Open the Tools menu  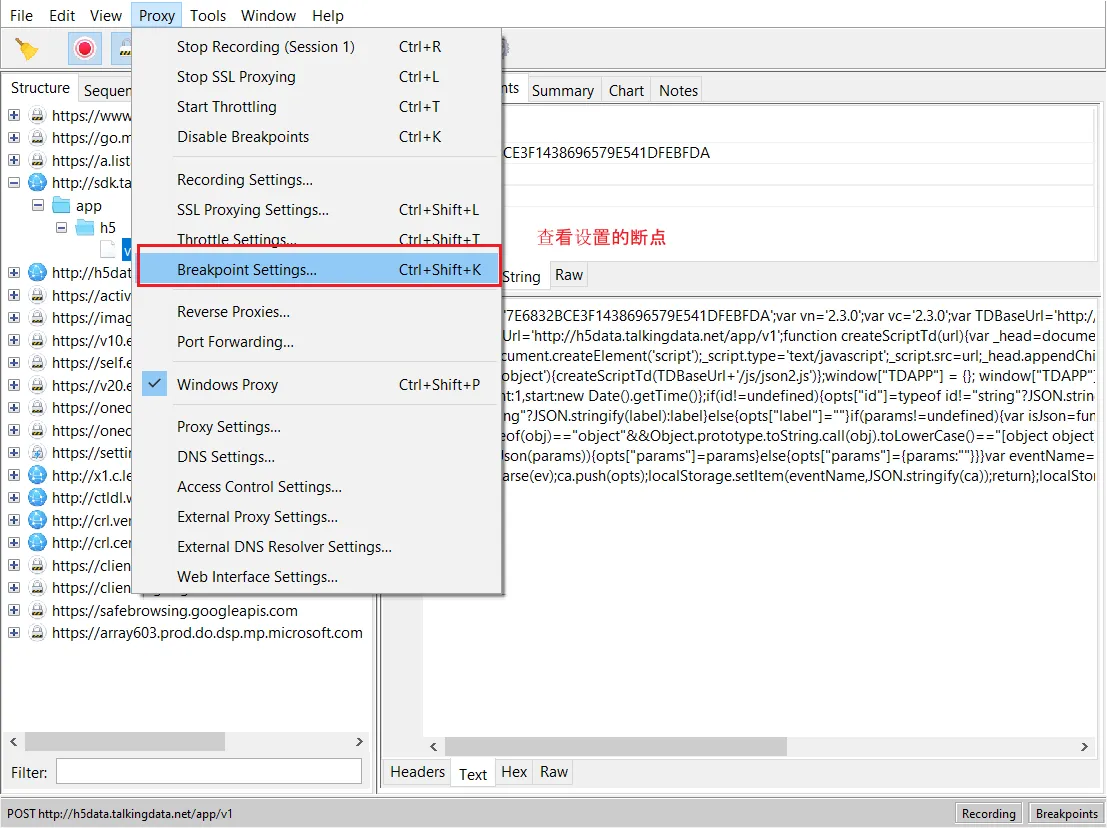208,16
